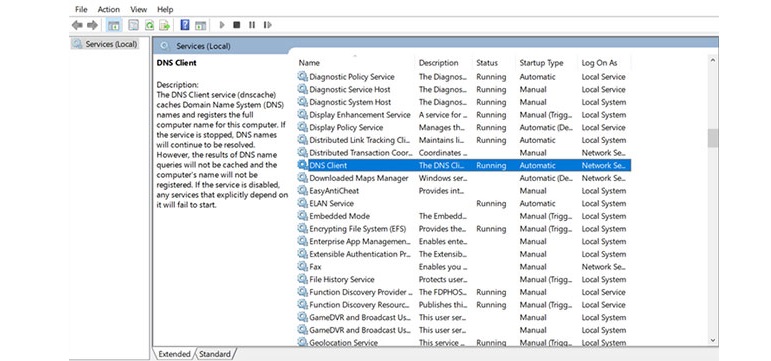Click the Restart Service toolbar icon
Screen dimensions: 771x361
click(267, 25)
